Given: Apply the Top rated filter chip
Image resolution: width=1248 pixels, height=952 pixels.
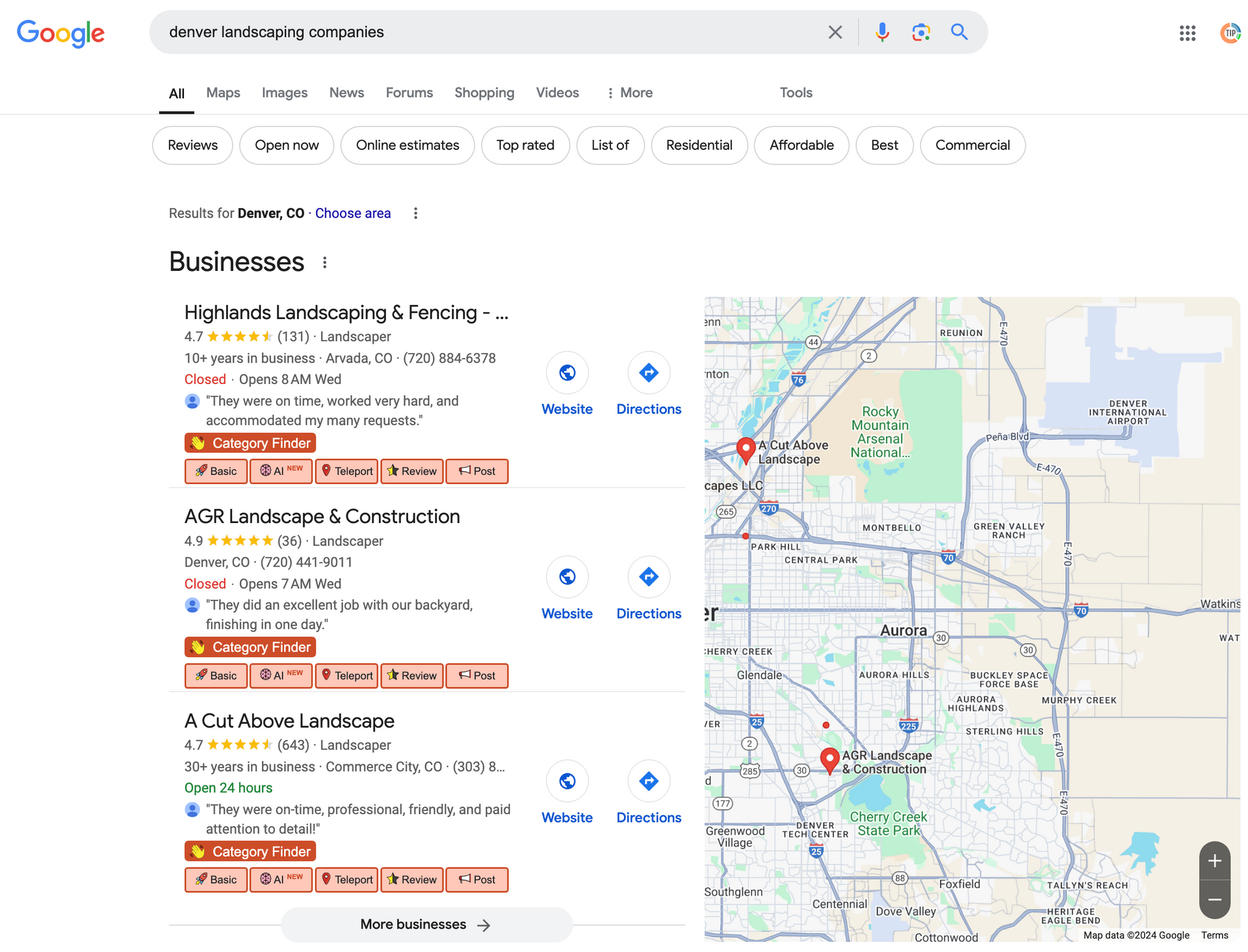Looking at the screenshot, I should pyautogui.click(x=525, y=146).
